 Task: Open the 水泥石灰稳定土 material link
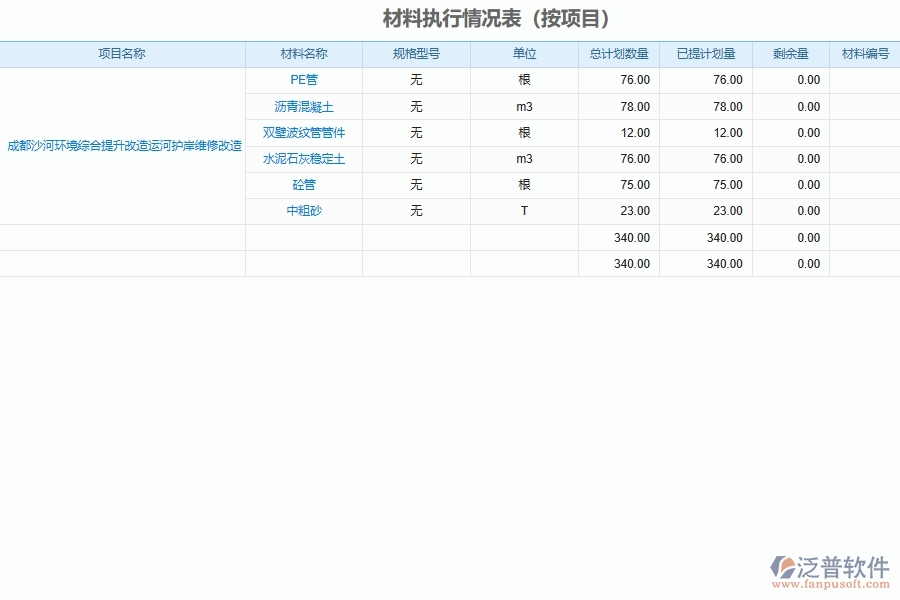pyautogui.click(x=301, y=158)
